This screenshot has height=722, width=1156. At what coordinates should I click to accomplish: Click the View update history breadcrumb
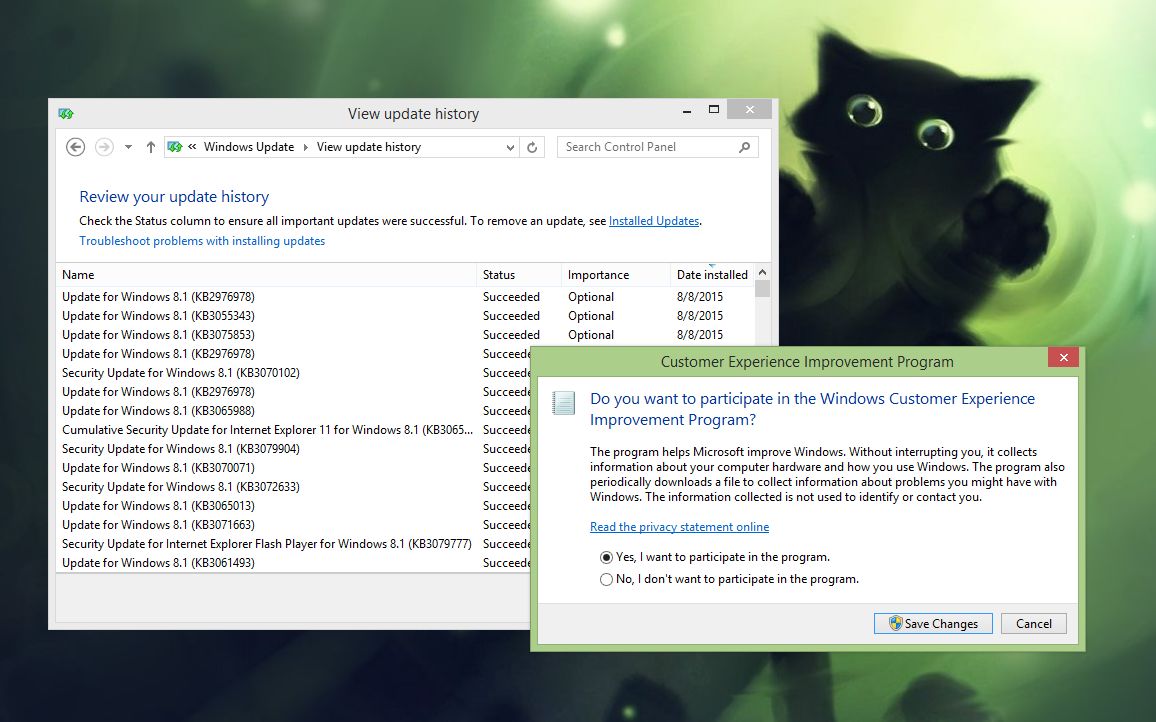[x=369, y=147]
